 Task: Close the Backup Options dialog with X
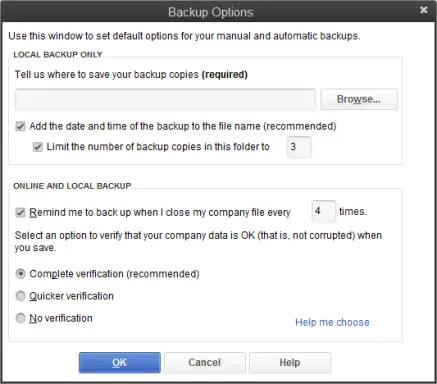click(x=424, y=10)
